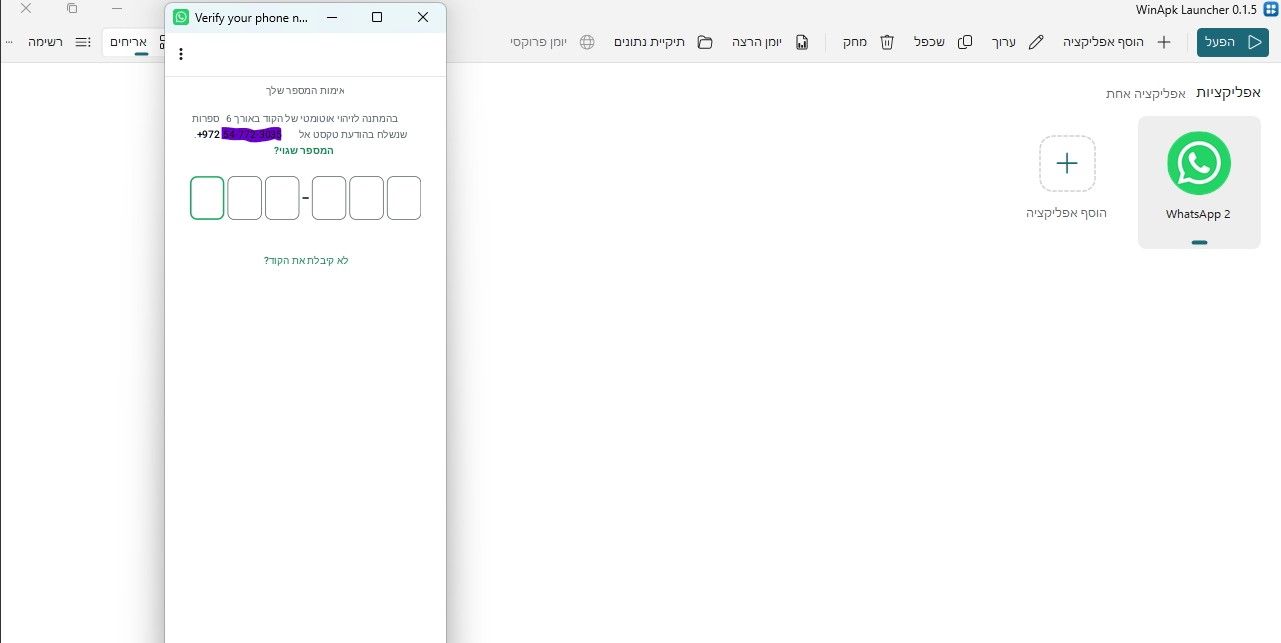Click the dashed plus add-application tile
Viewport: 1281px width, 643px height.
coord(1067,164)
